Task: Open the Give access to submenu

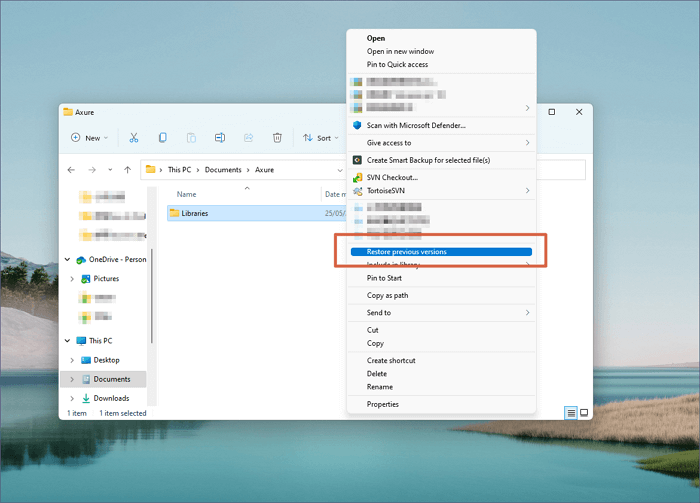Action: (441, 143)
